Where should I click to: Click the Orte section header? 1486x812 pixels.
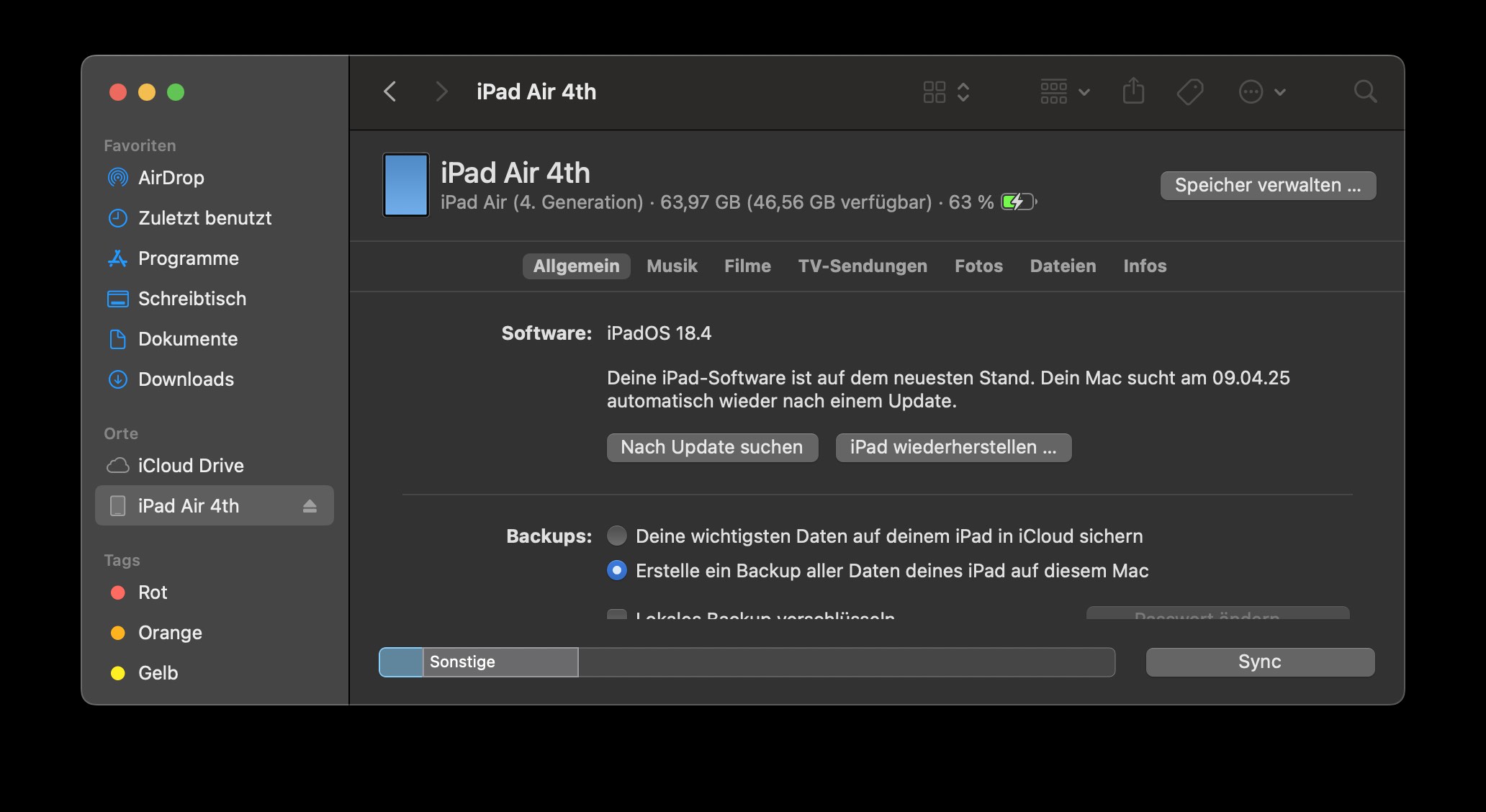121,433
